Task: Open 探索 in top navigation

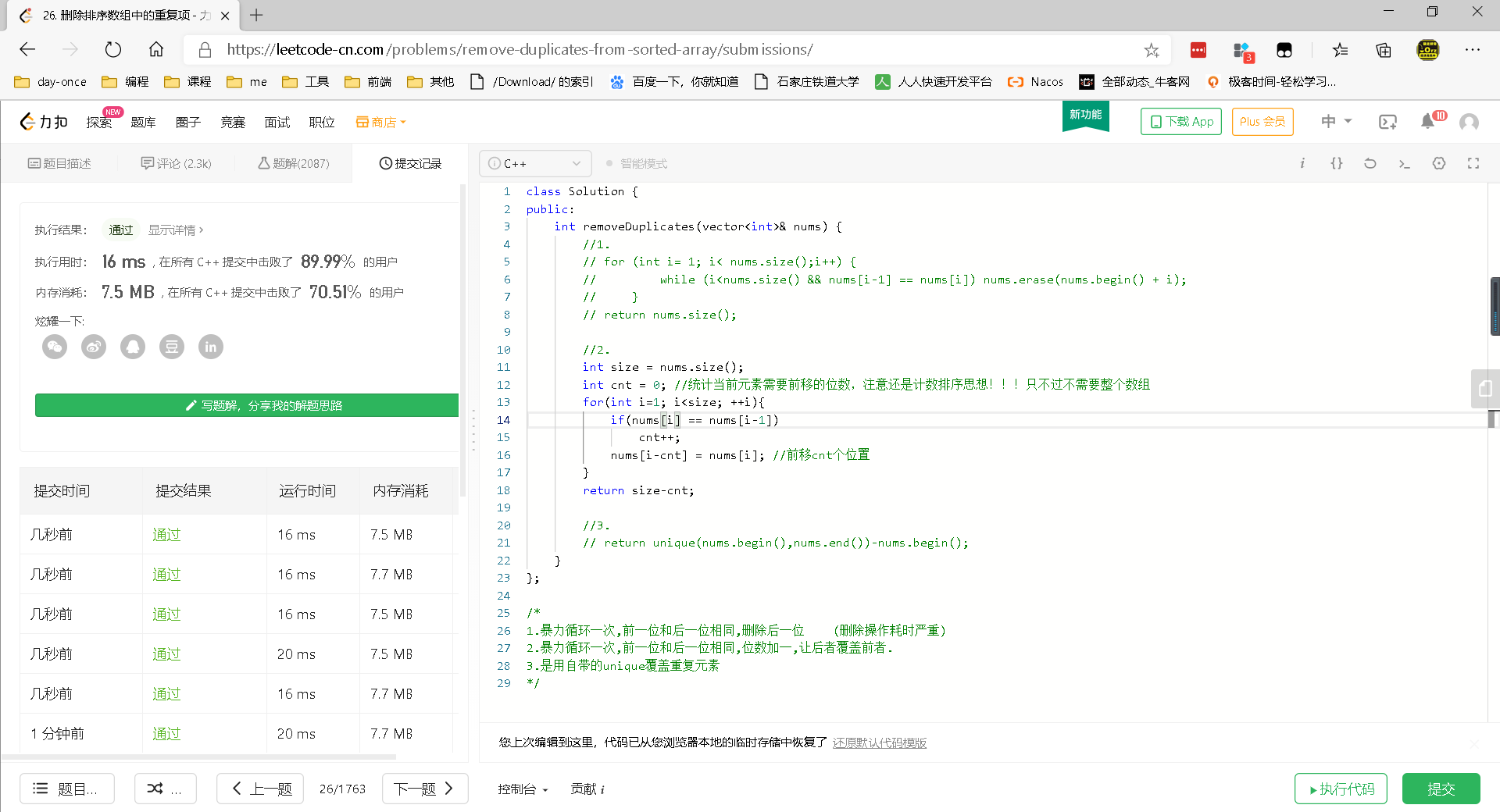Action: (x=99, y=123)
